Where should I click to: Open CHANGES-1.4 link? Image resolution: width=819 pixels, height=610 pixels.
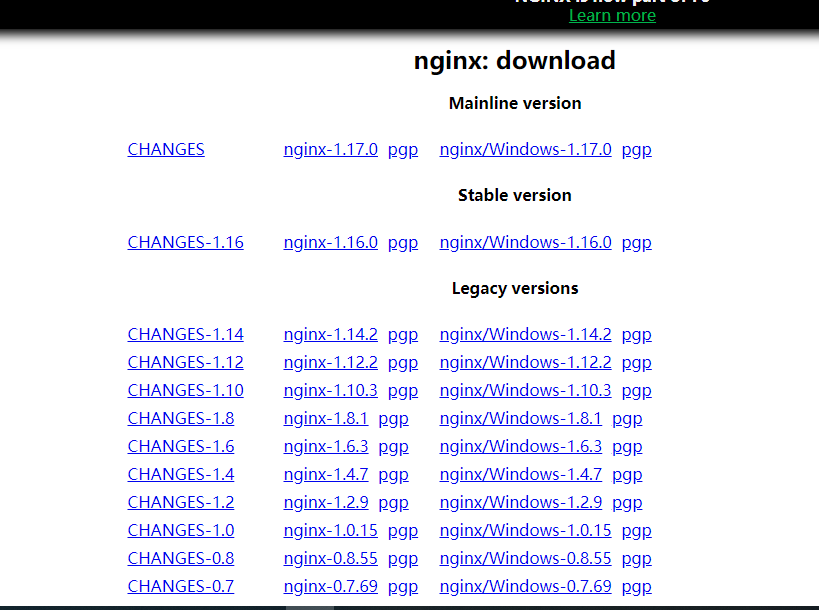(181, 474)
